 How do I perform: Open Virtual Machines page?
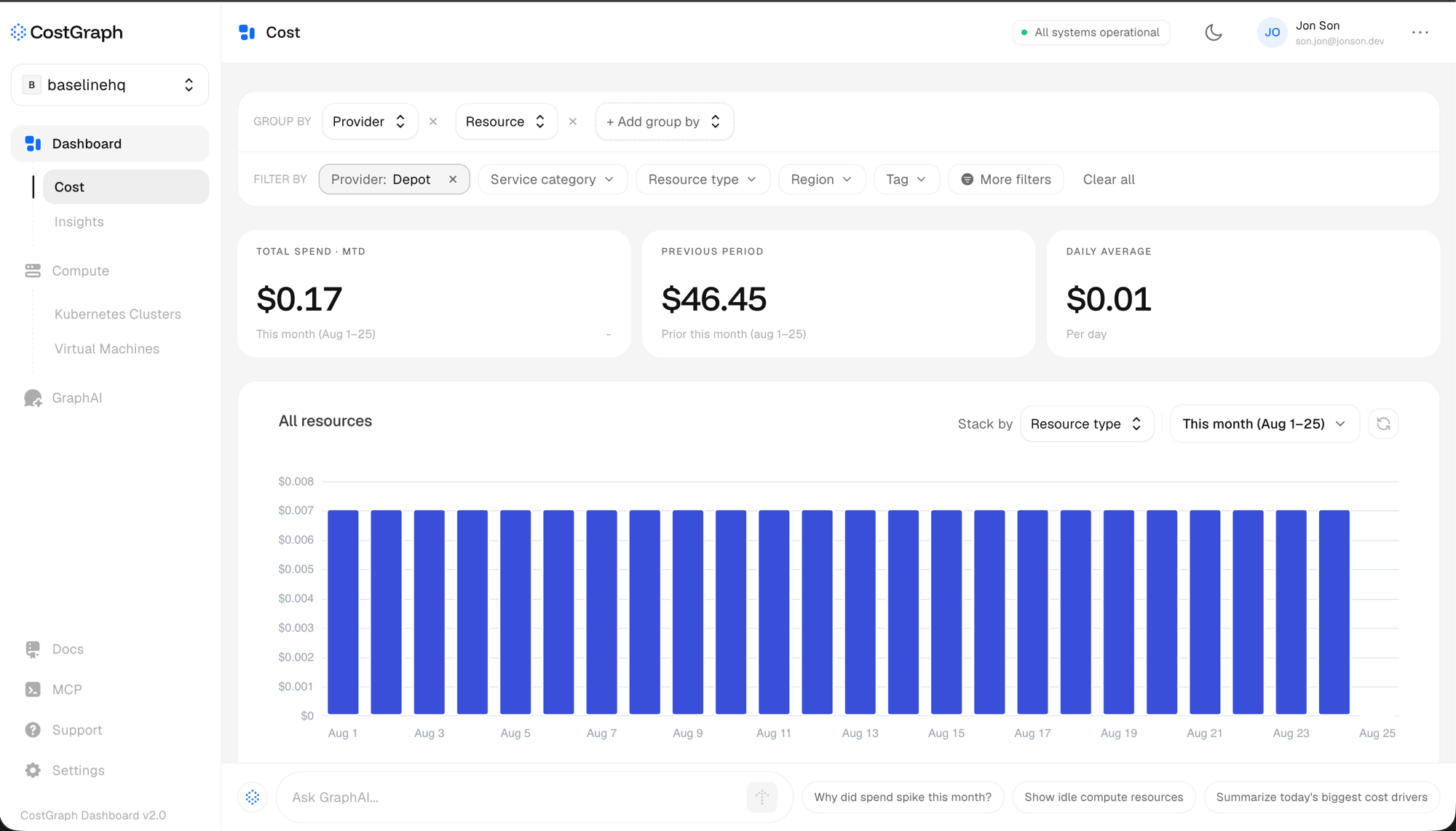point(107,349)
